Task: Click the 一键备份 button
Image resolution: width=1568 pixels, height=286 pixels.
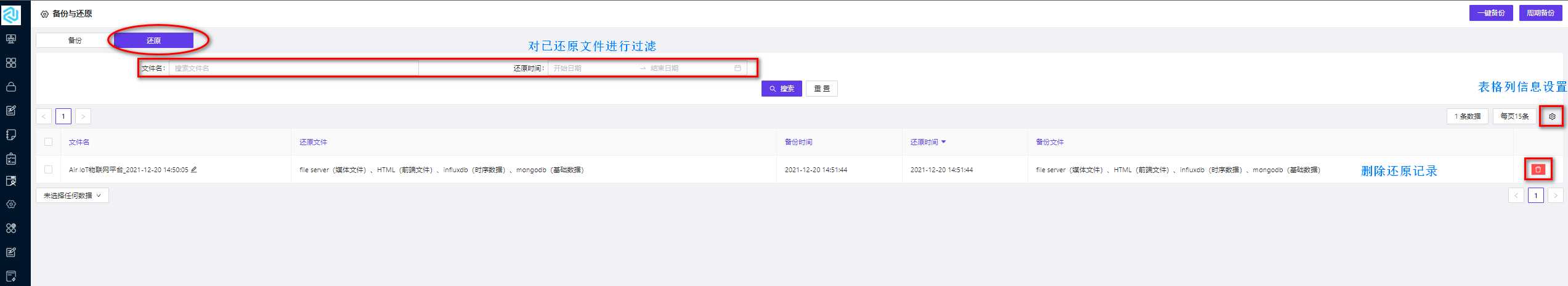Action: point(1491,13)
